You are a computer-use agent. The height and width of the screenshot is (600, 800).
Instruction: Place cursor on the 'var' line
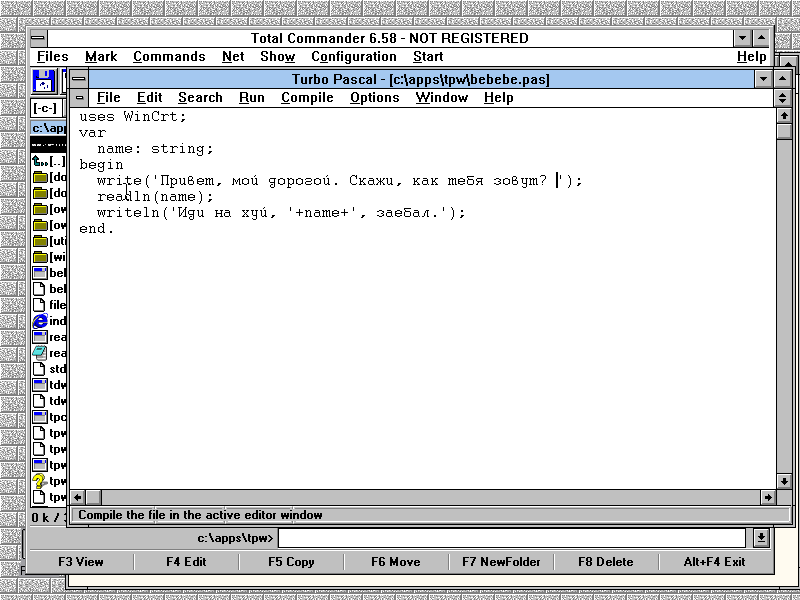tap(92, 133)
